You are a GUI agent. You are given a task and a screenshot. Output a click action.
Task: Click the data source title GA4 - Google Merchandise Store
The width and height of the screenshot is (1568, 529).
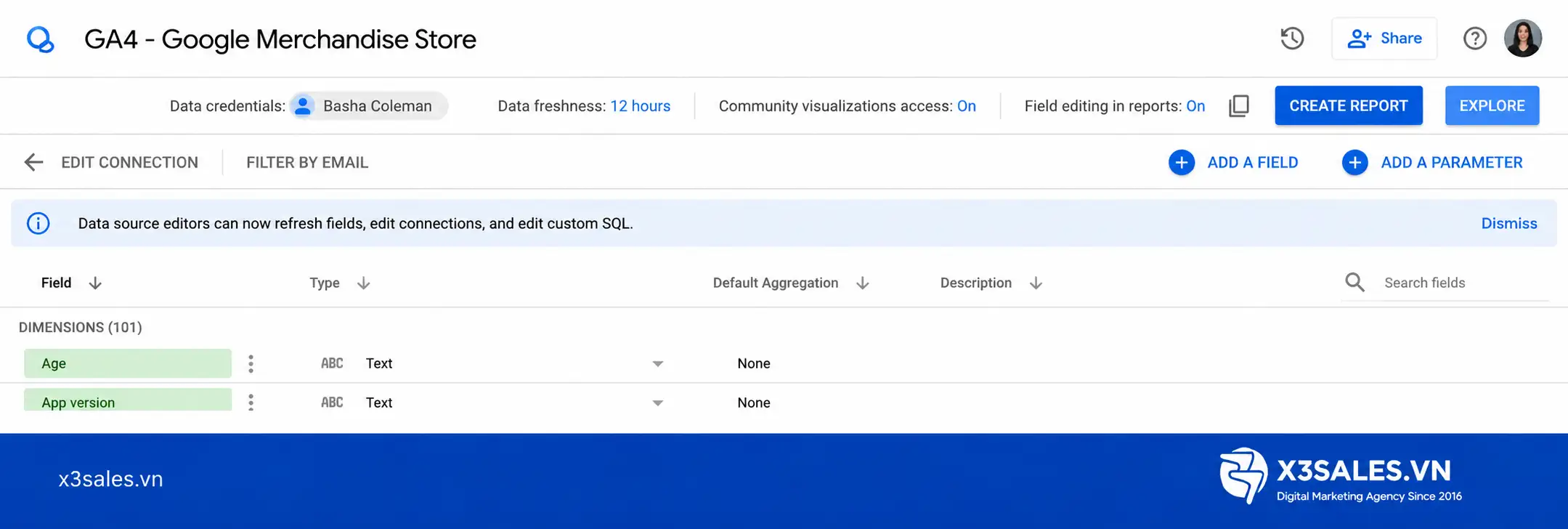[280, 39]
